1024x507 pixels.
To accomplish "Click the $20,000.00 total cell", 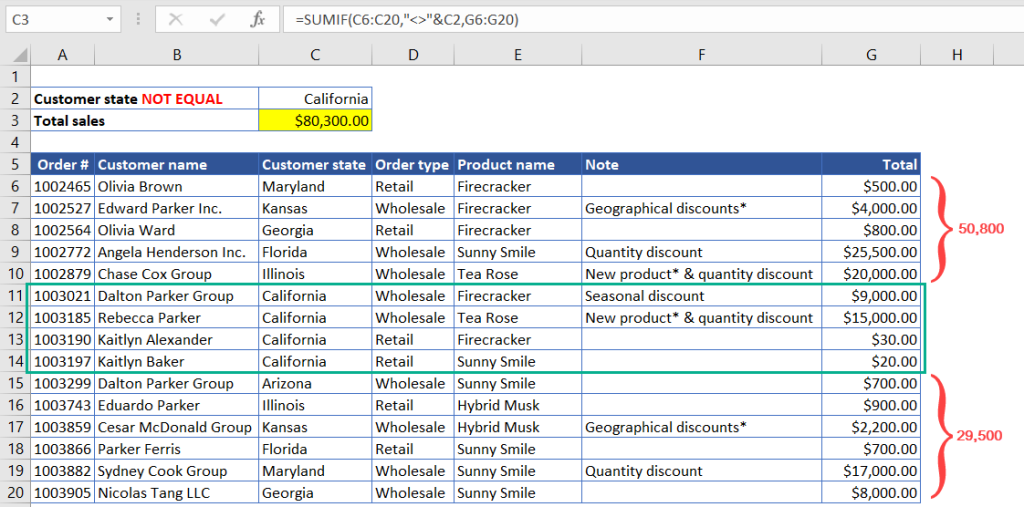I will click(871, 274).
